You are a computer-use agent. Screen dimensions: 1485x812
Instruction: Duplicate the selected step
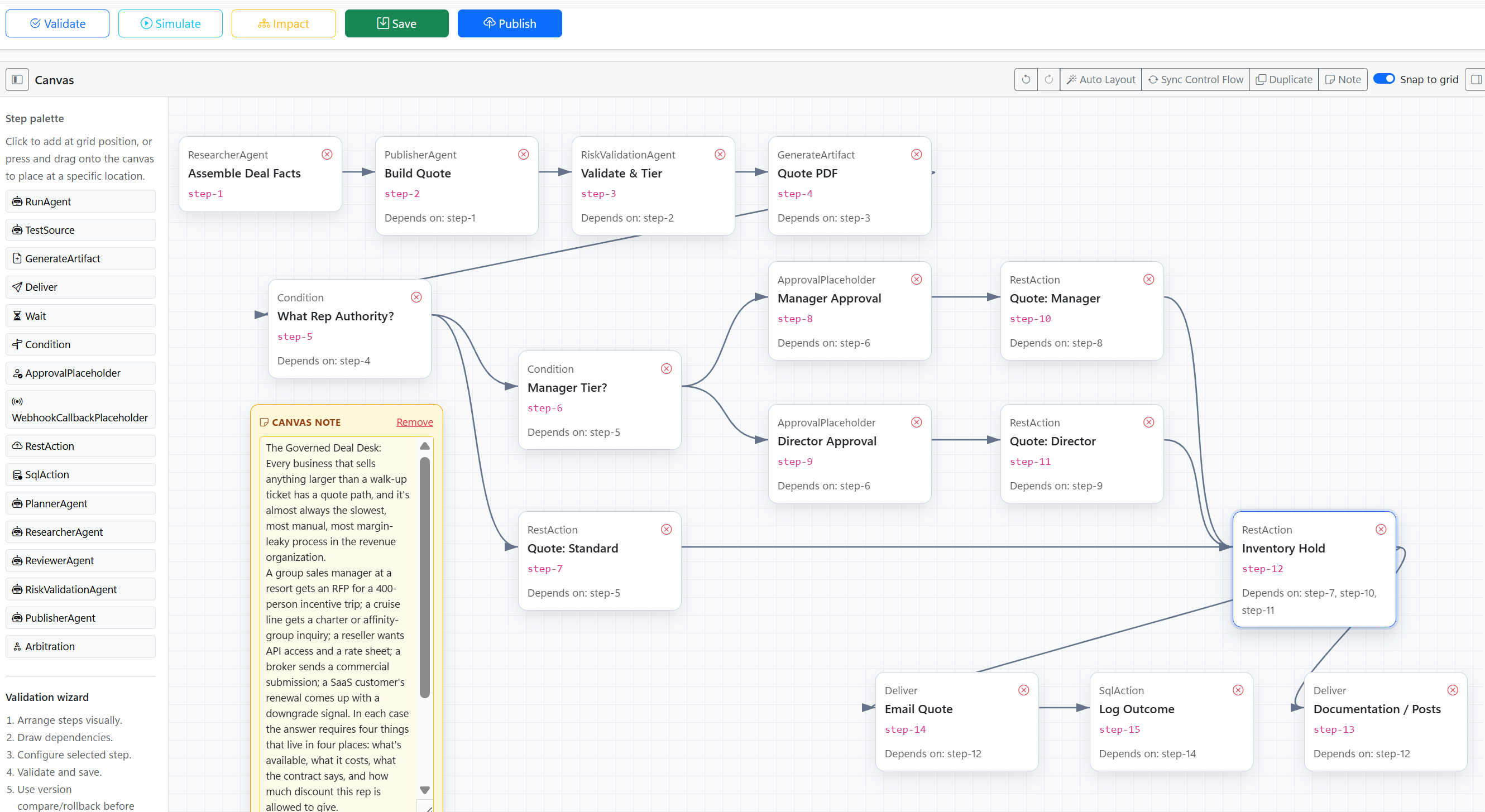click(x=1284, y=80)
